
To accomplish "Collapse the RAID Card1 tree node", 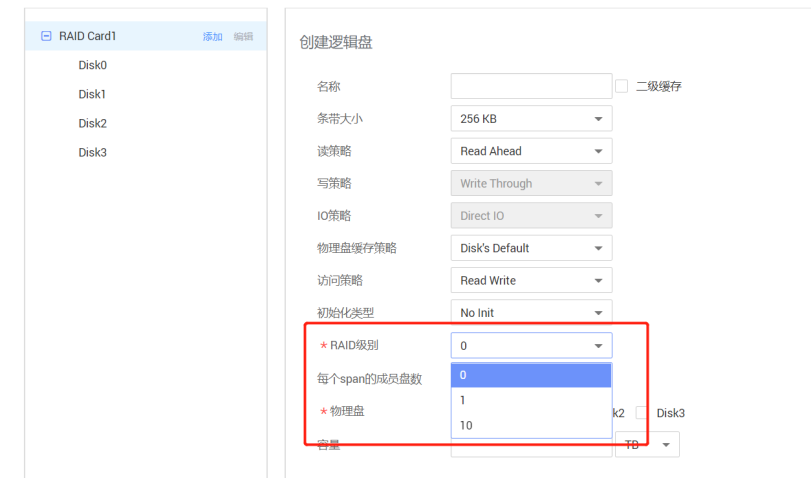I will click(46, 36).
